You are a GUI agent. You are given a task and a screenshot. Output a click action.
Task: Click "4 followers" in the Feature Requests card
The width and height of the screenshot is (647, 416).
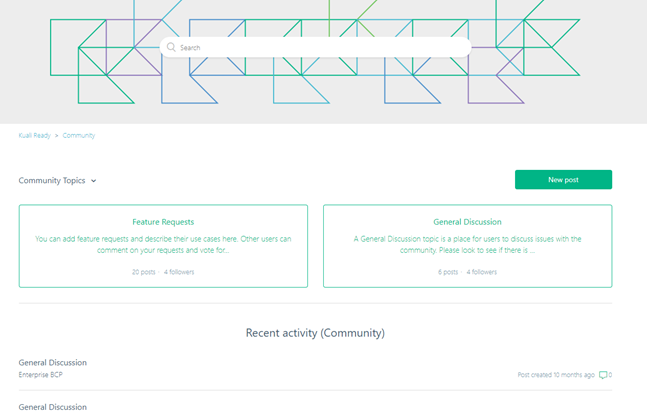coord(179,272)
